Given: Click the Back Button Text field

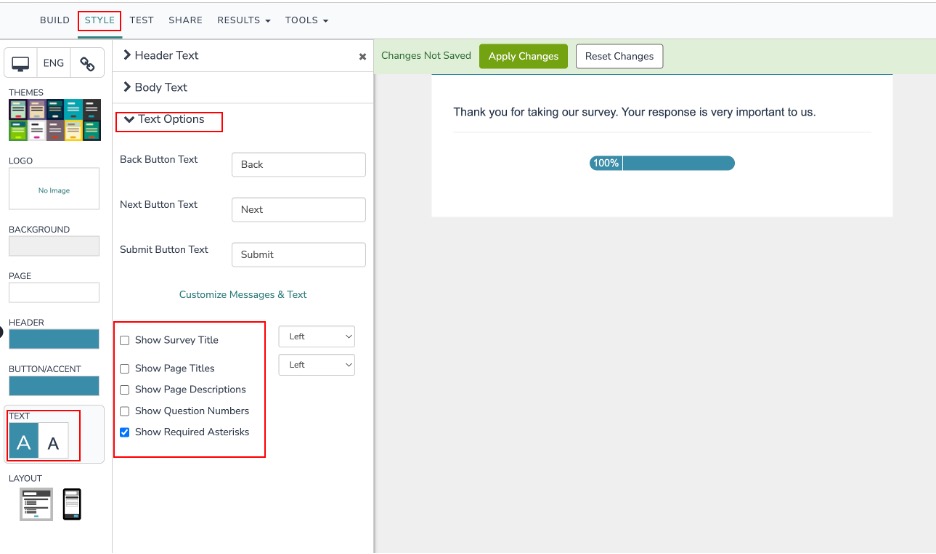Looking at the screenshot, I should pos(298,164).
